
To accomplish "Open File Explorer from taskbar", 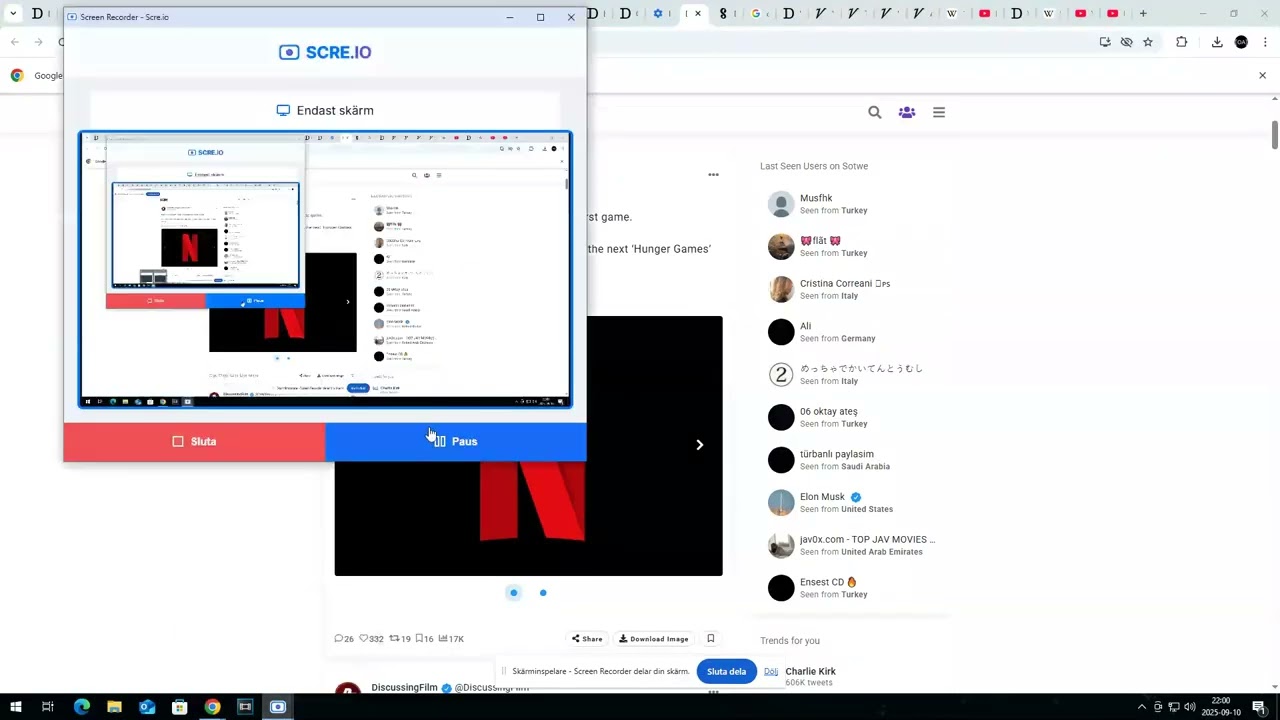I will (x=114, y=707).
